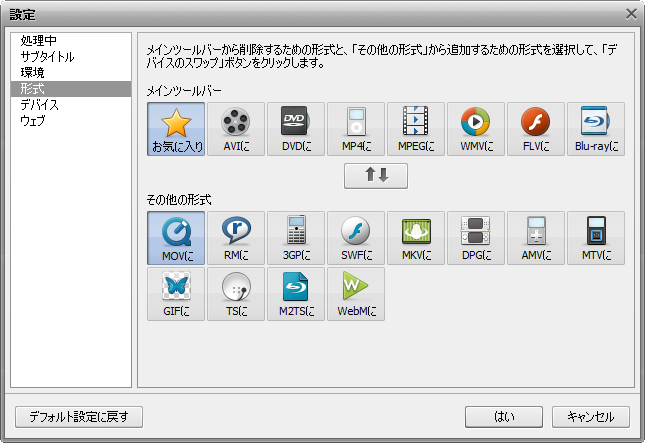Open the サブタイトル settings category

(71, 56)
